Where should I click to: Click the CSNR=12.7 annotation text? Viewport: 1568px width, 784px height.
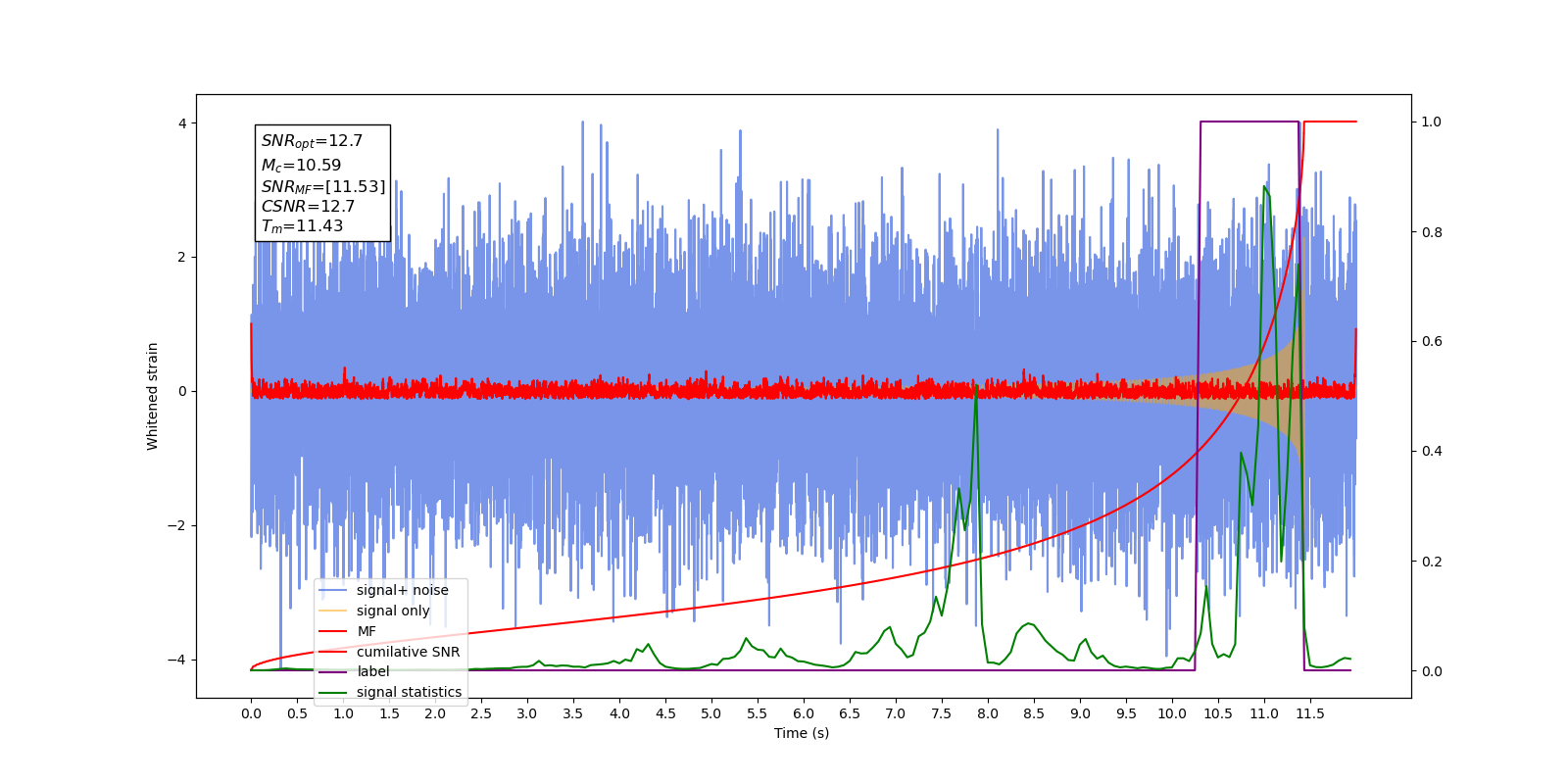(x=308, y=206)
